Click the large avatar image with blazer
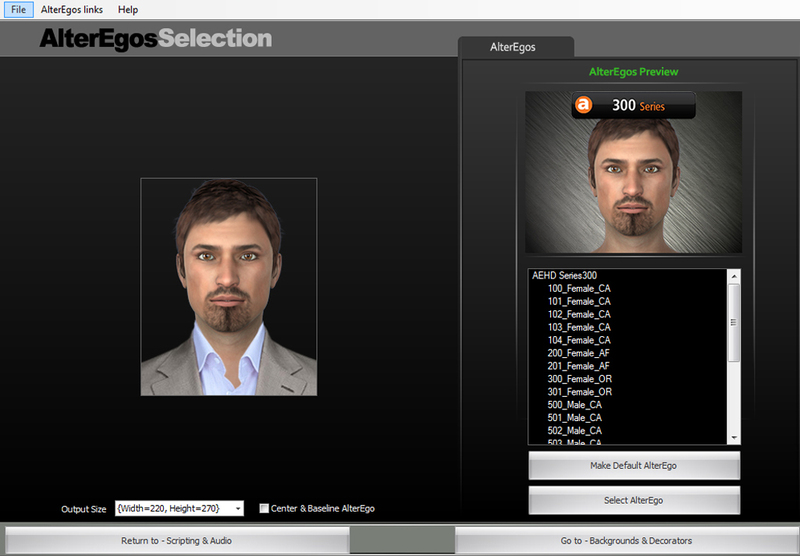 click(x=229, y=287)
